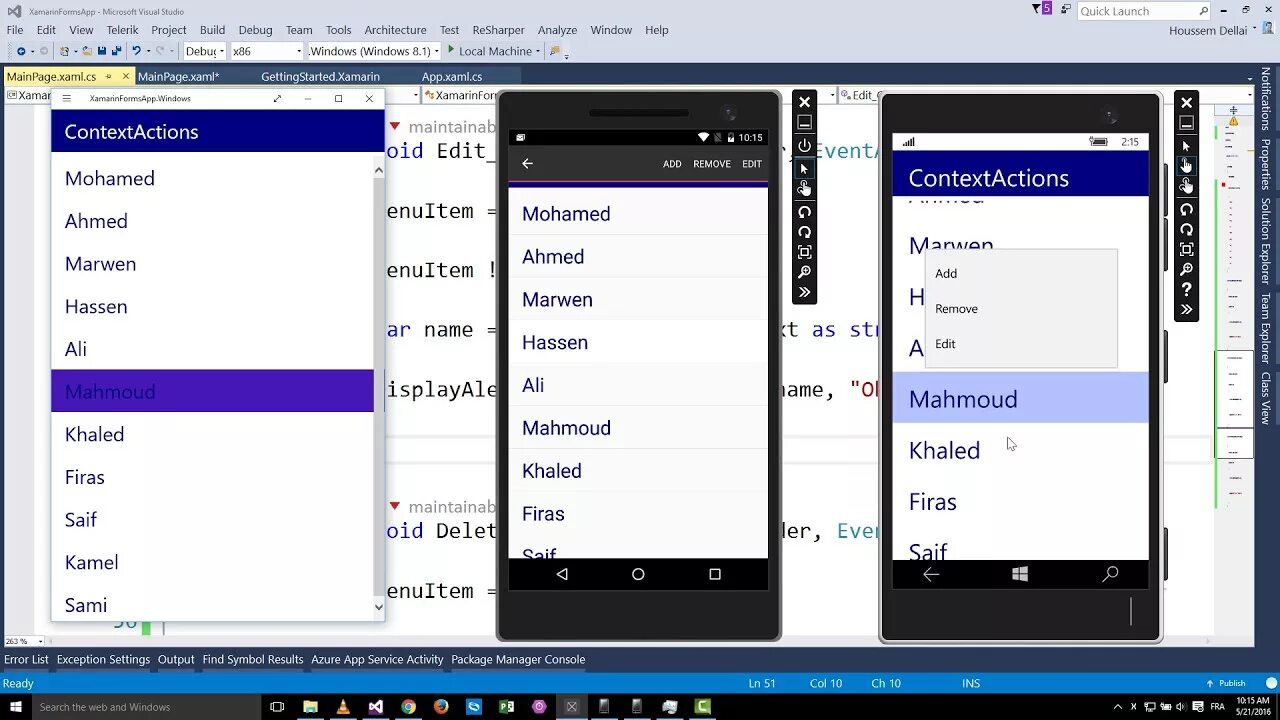Switch to GettingStarted.Xamarin tab
The height and width of the screenshot is (720, 1280).
(320, 76)
